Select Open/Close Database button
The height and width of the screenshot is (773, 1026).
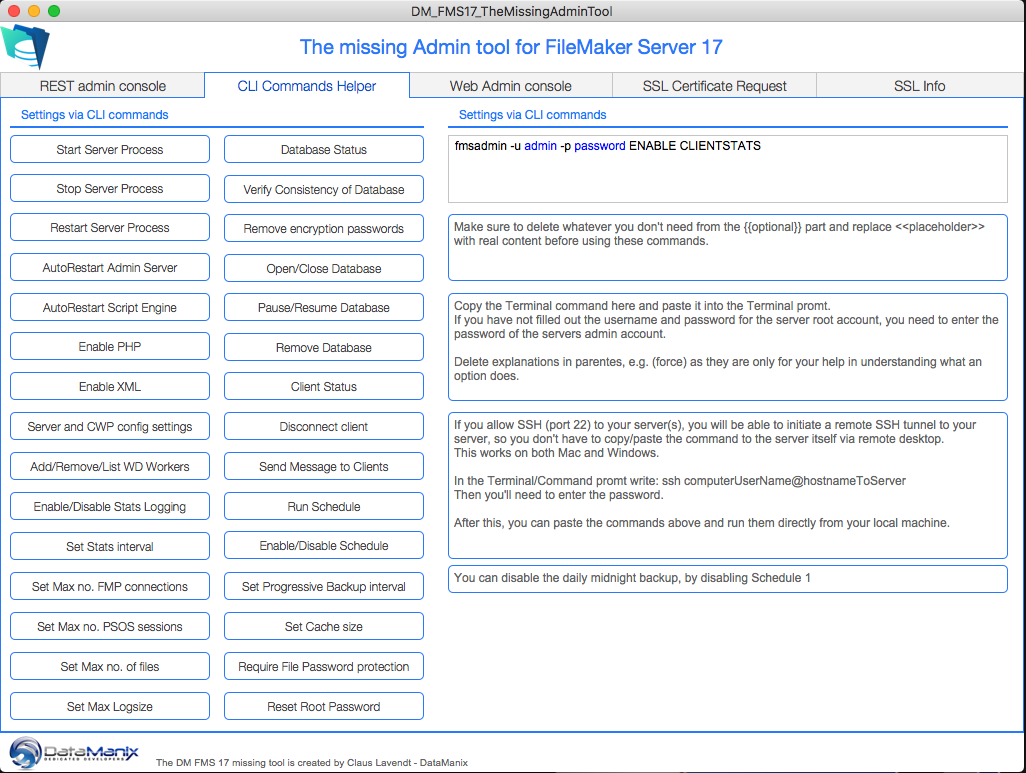coord(324,268)
